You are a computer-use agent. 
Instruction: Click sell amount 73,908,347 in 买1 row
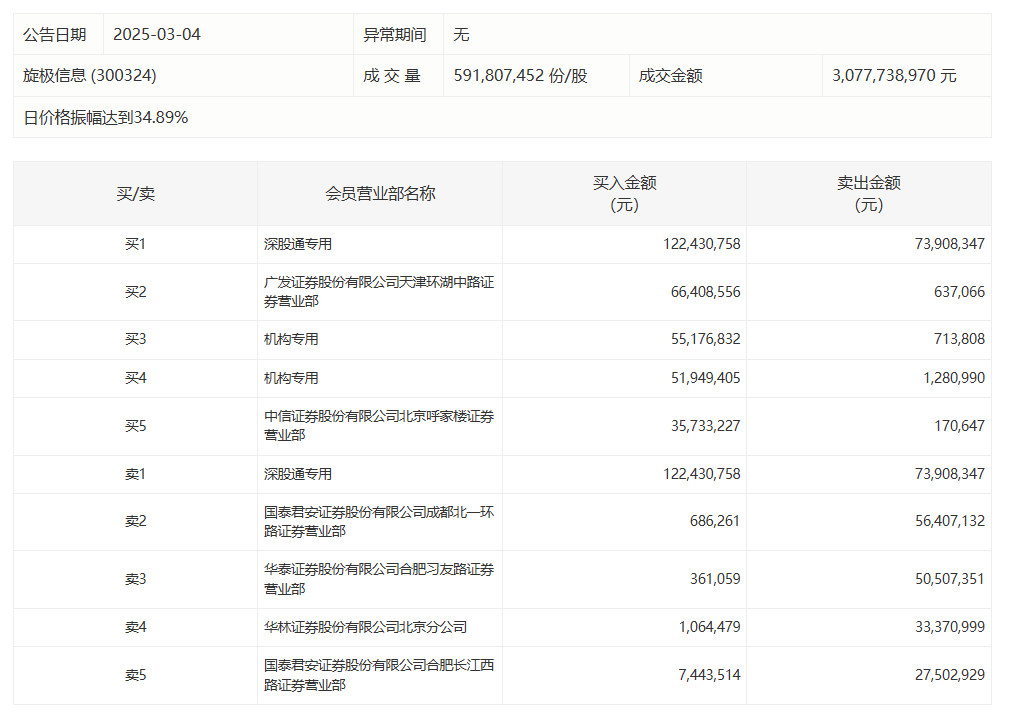pos(950,244)
